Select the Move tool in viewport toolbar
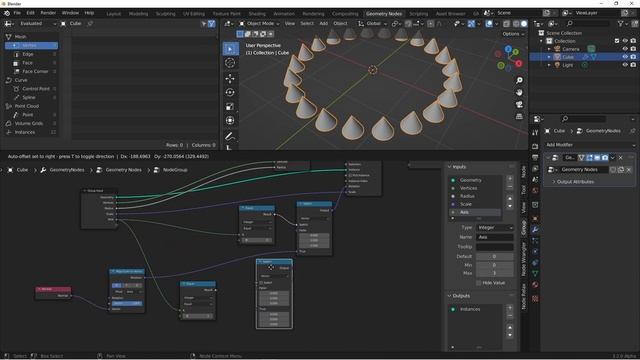This screenshot has width=640, height=360. 230,78
